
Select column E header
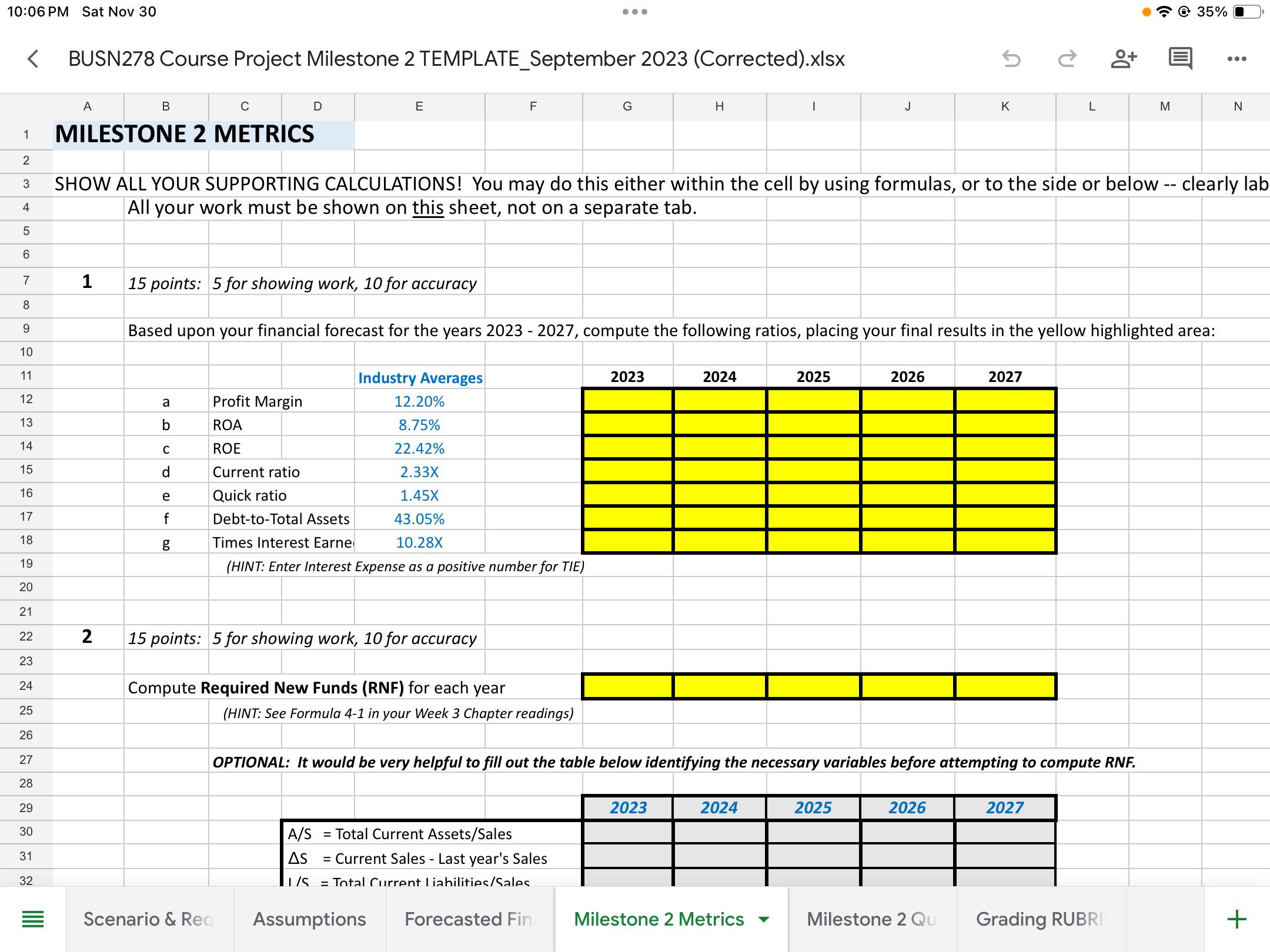[419, 106]
